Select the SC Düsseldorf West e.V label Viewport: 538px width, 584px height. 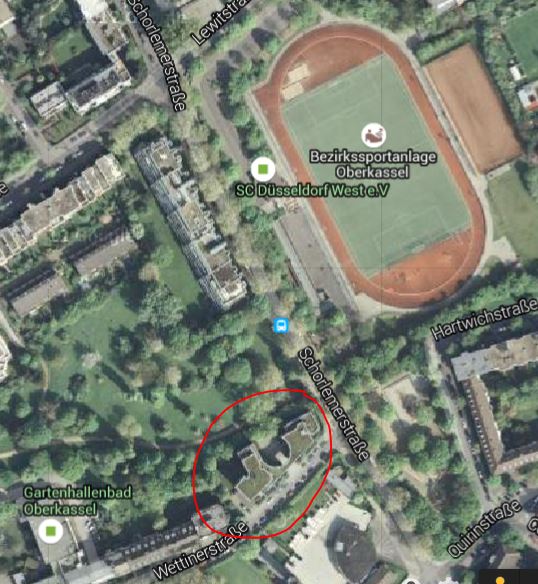pos(312,191)
